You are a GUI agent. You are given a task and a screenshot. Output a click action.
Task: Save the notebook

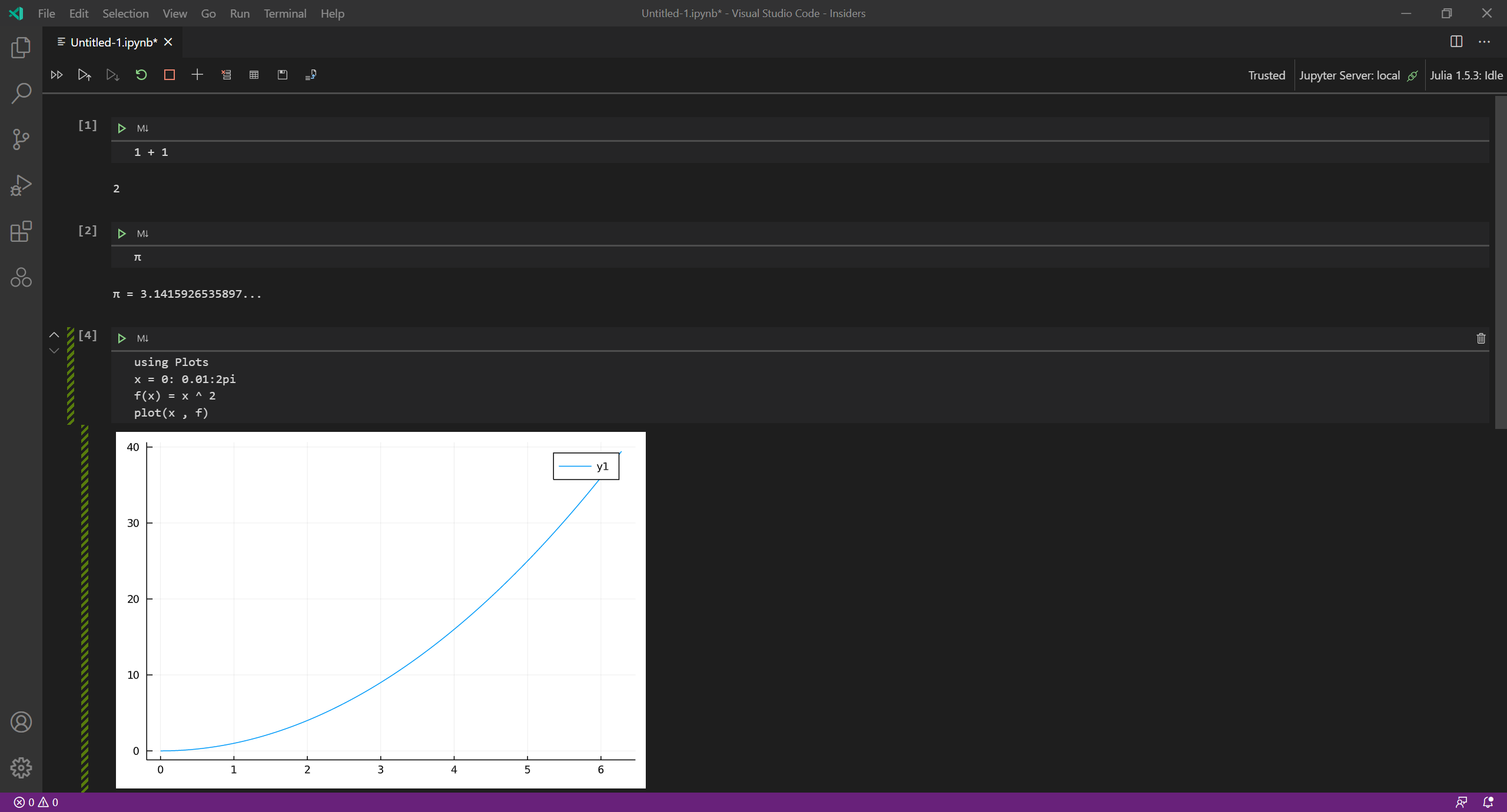tap(282, 75)
